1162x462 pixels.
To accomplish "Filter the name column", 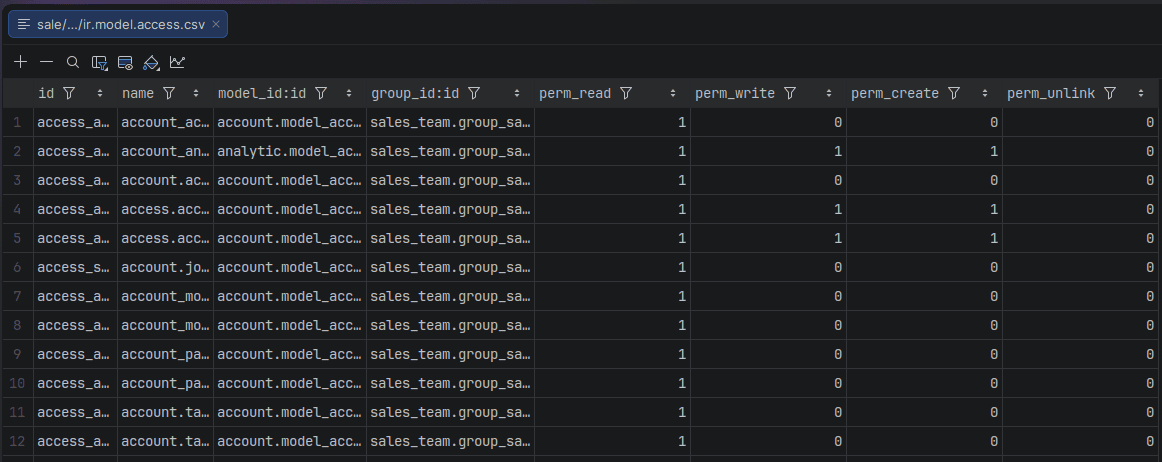I will click(169, 93).
